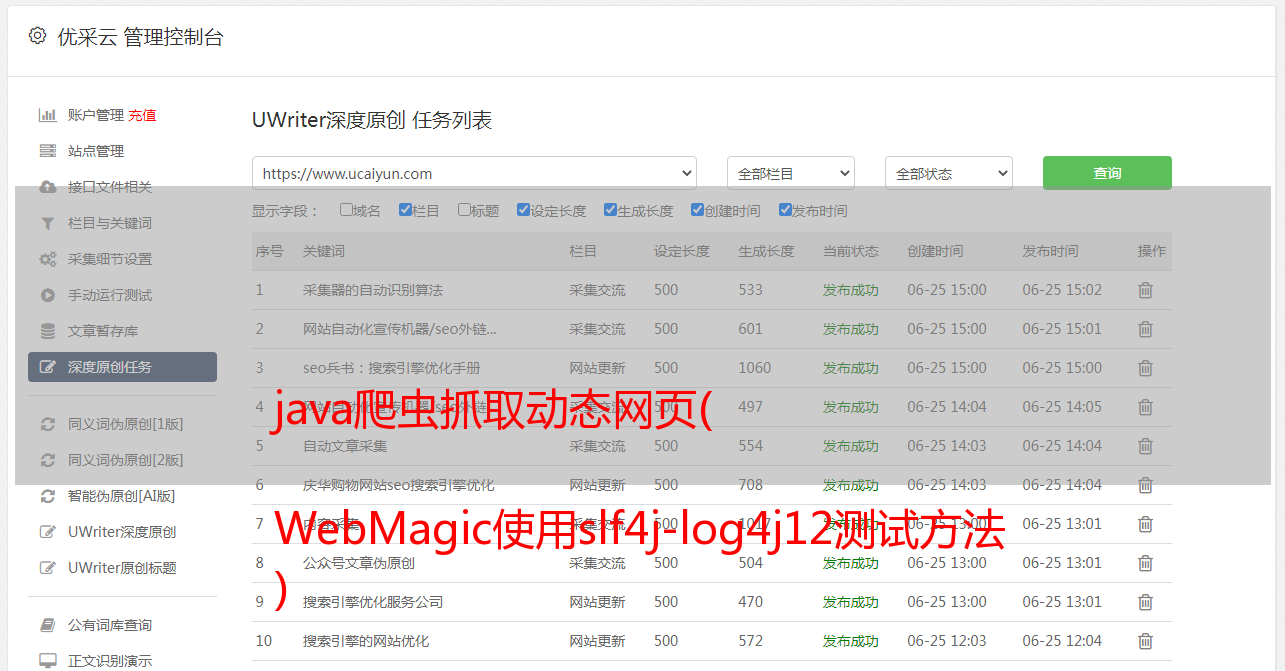Screen dimensions: 1285x671
Task: Open 正文识别演示 link in sidebar
Action: pos(110,661)
